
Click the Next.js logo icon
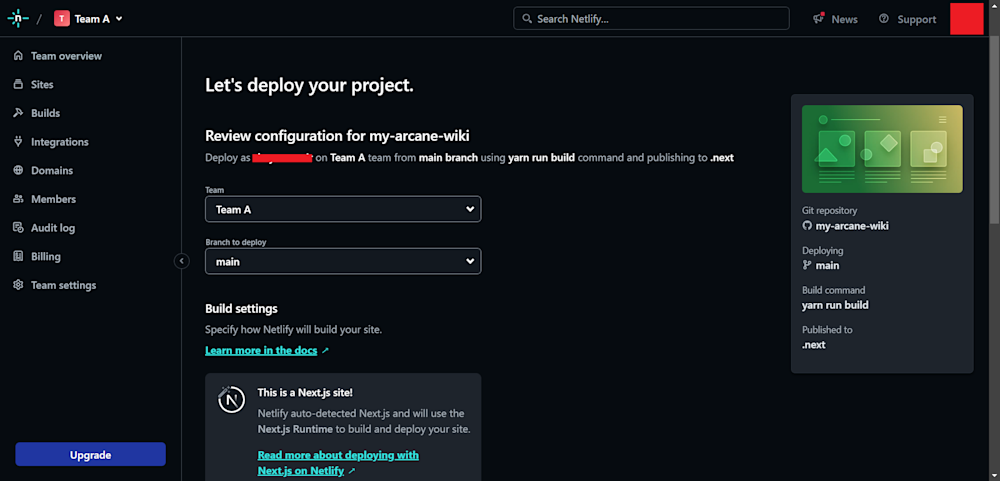tap(232, 400)
